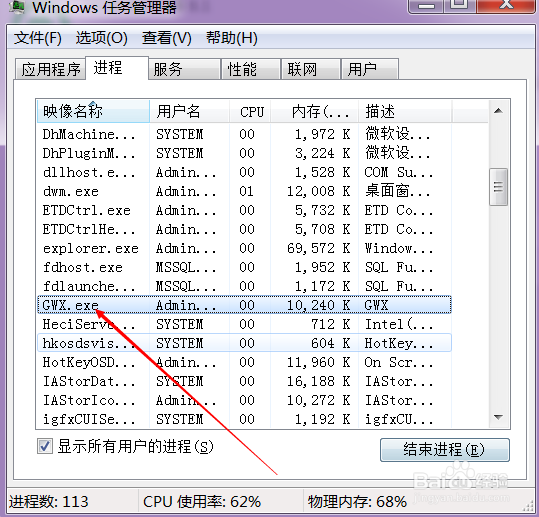Screen dimensions: 539x517
Task: Select the IAStorIco... process row
Action: click(244, 400)
